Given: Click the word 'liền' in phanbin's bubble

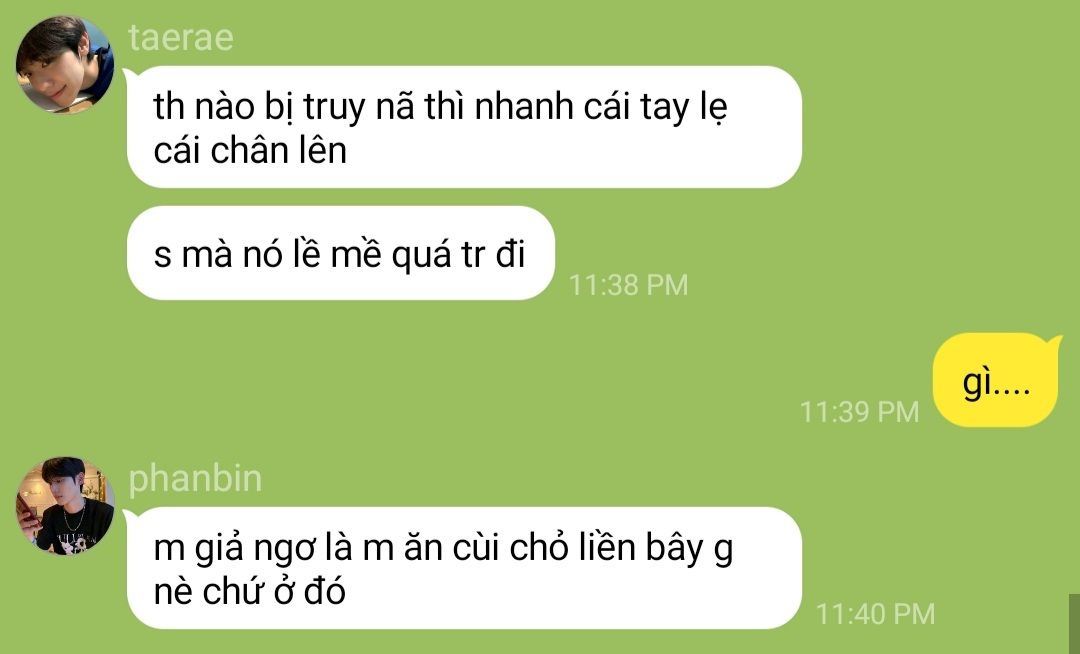Looking at the screenshot, I should pos(607,548).
